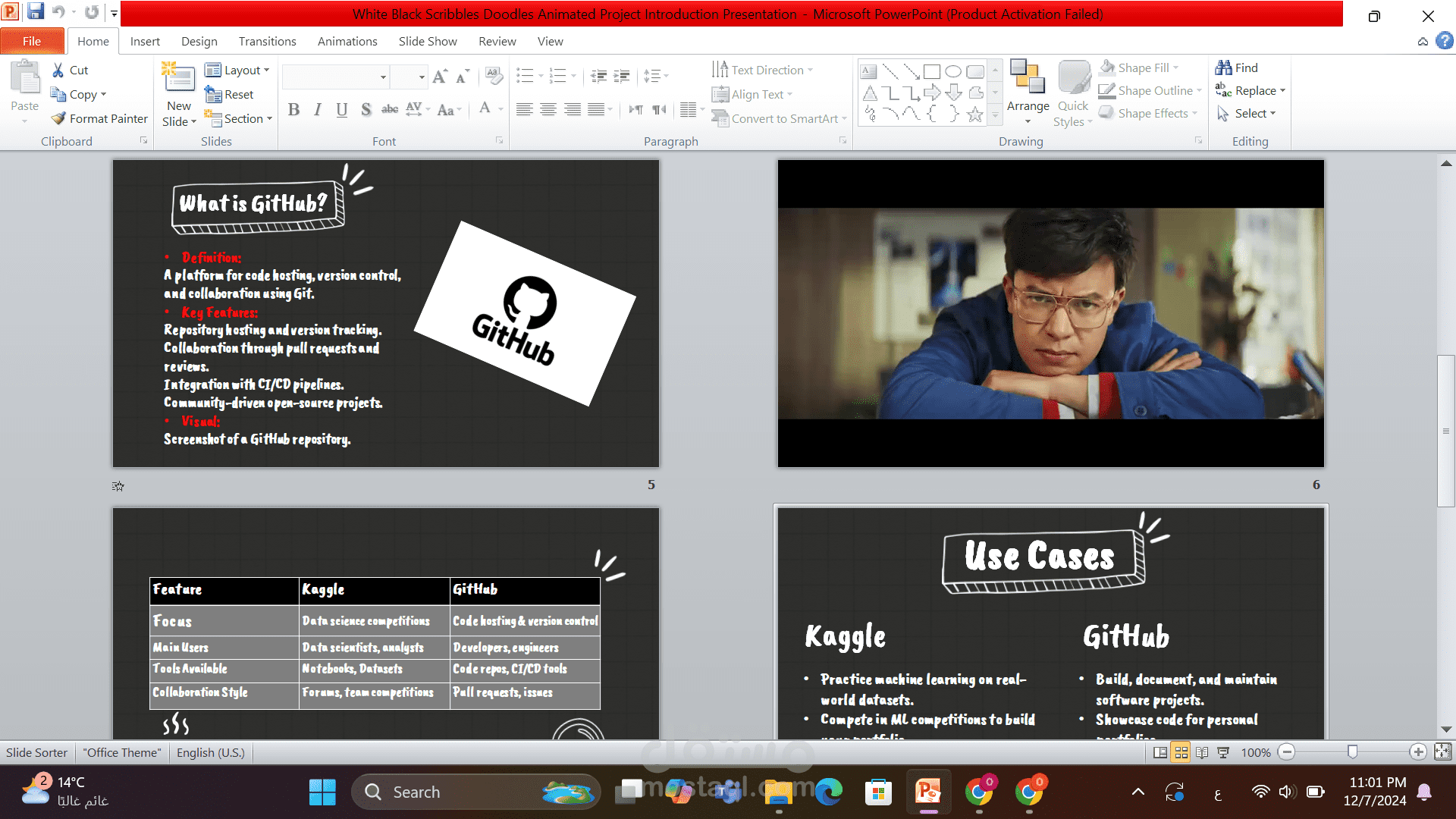This screenshot has height=819, width=1456.
Task: Click the zoom slider handle
Action: (1352, 752)
